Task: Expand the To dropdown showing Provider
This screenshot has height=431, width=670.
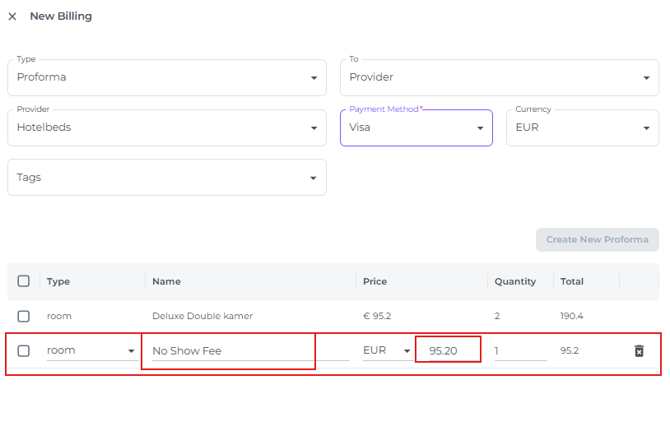Action: pyautogui.click(x=499, y=78)
